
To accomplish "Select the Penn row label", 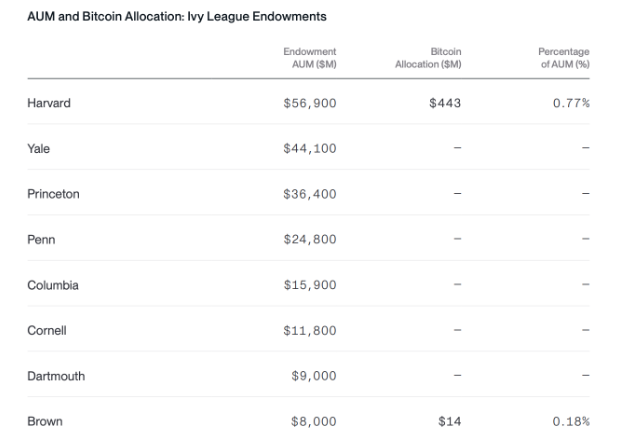I will [40, 240].
